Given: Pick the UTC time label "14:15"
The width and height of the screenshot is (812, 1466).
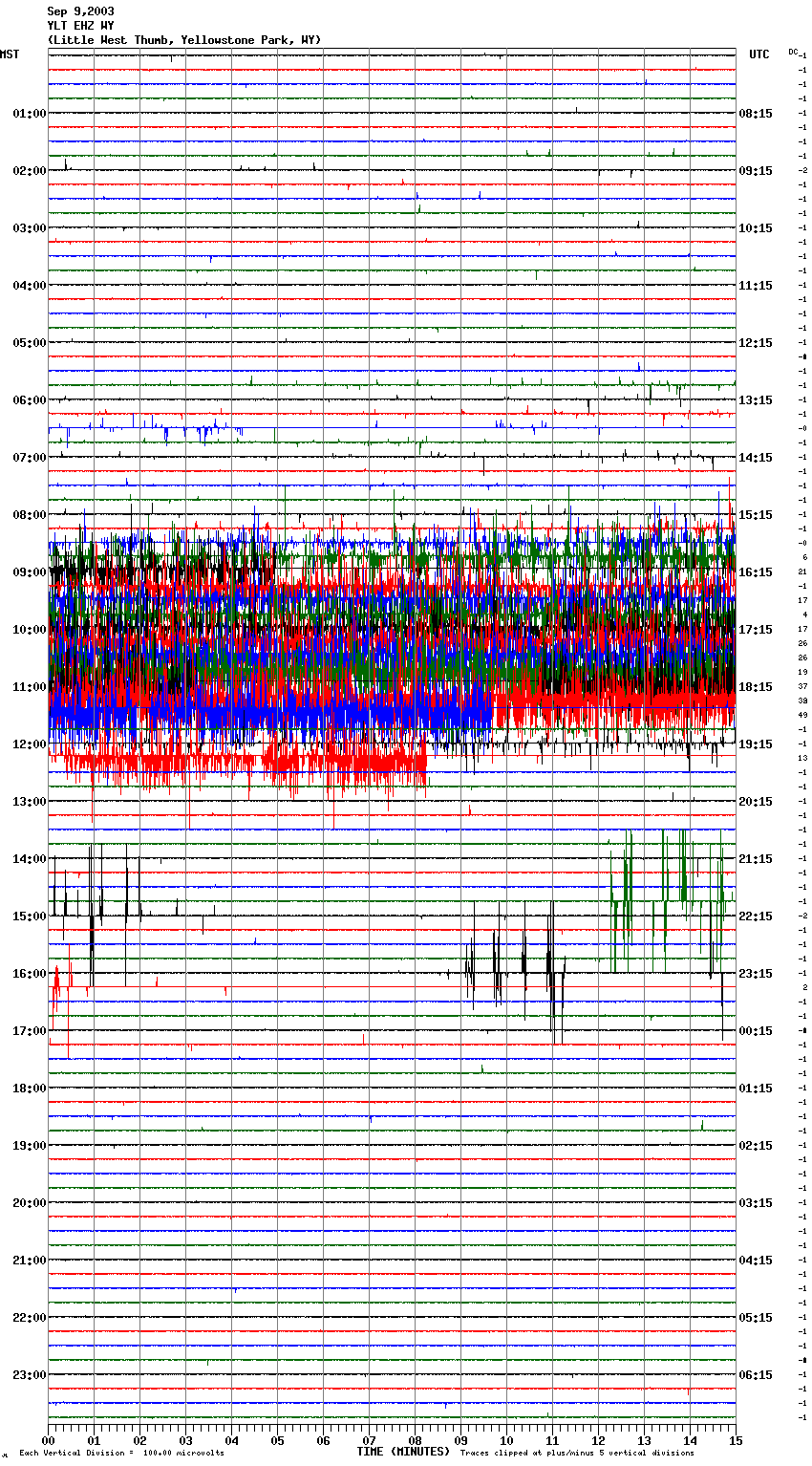Looking at the screenshot, I should click(x=756, y=458).
